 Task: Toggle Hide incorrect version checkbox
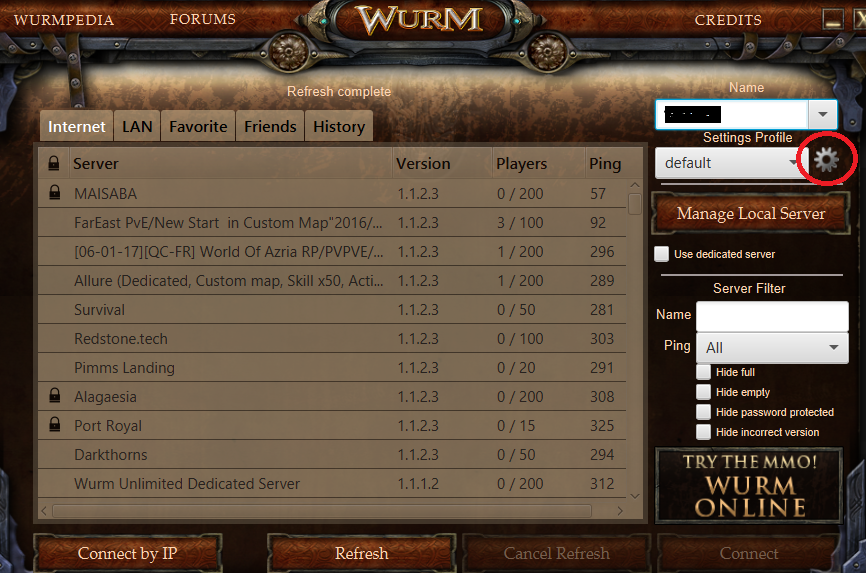[703, 432]
